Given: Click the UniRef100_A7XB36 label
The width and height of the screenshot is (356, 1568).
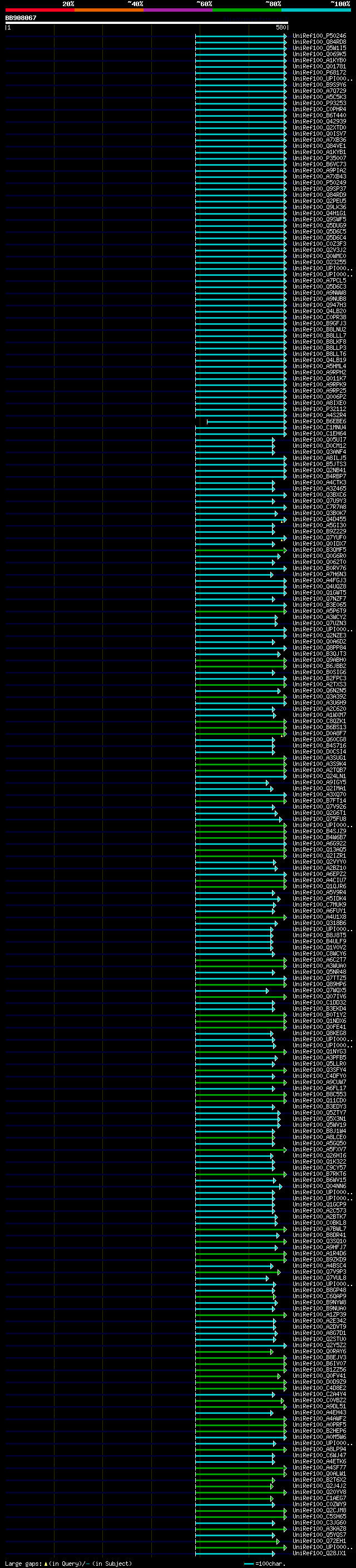Looking at the screenshot, I should pos(319,140).
